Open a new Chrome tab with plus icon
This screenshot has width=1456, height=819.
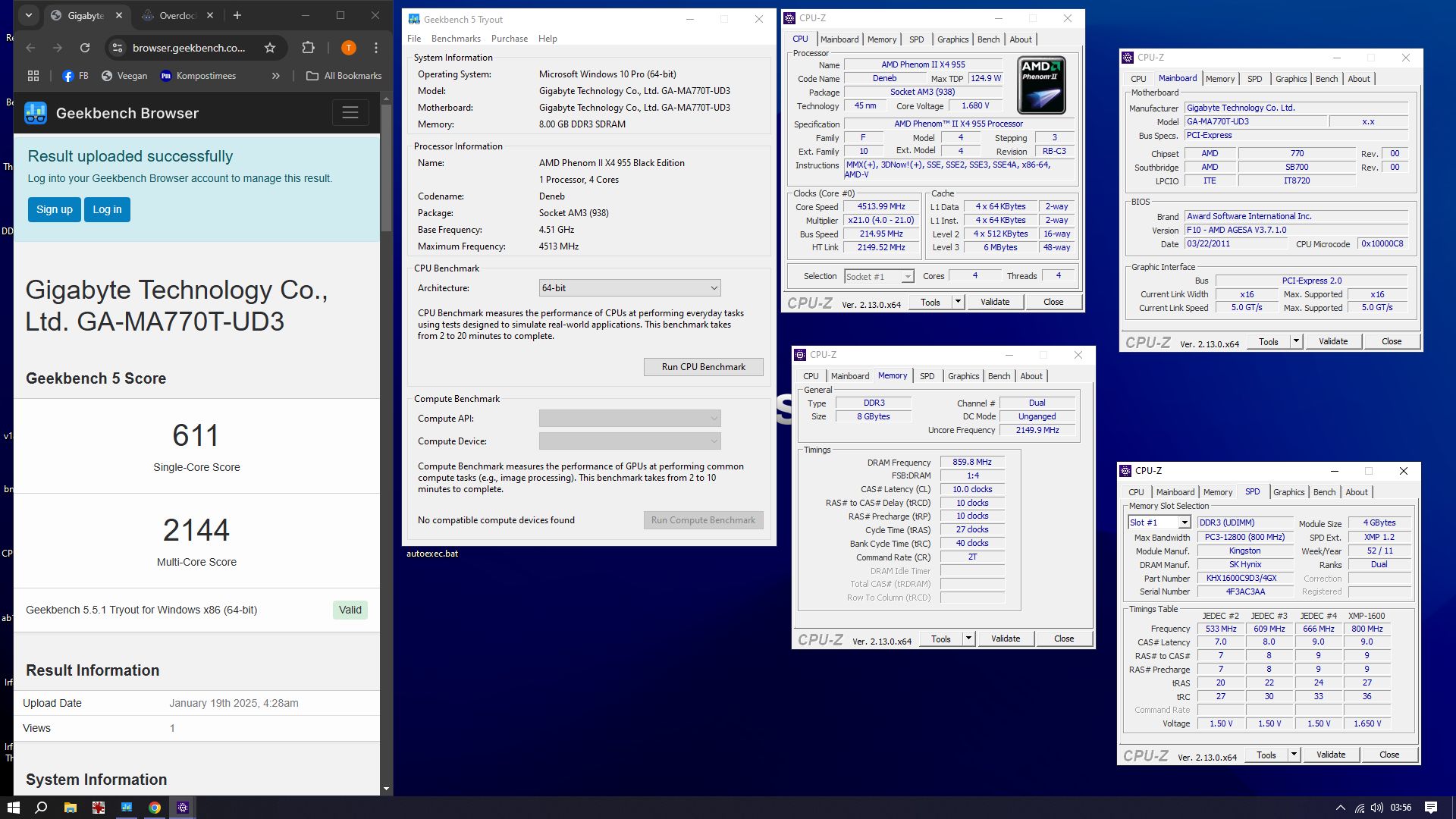pos(237,15)
